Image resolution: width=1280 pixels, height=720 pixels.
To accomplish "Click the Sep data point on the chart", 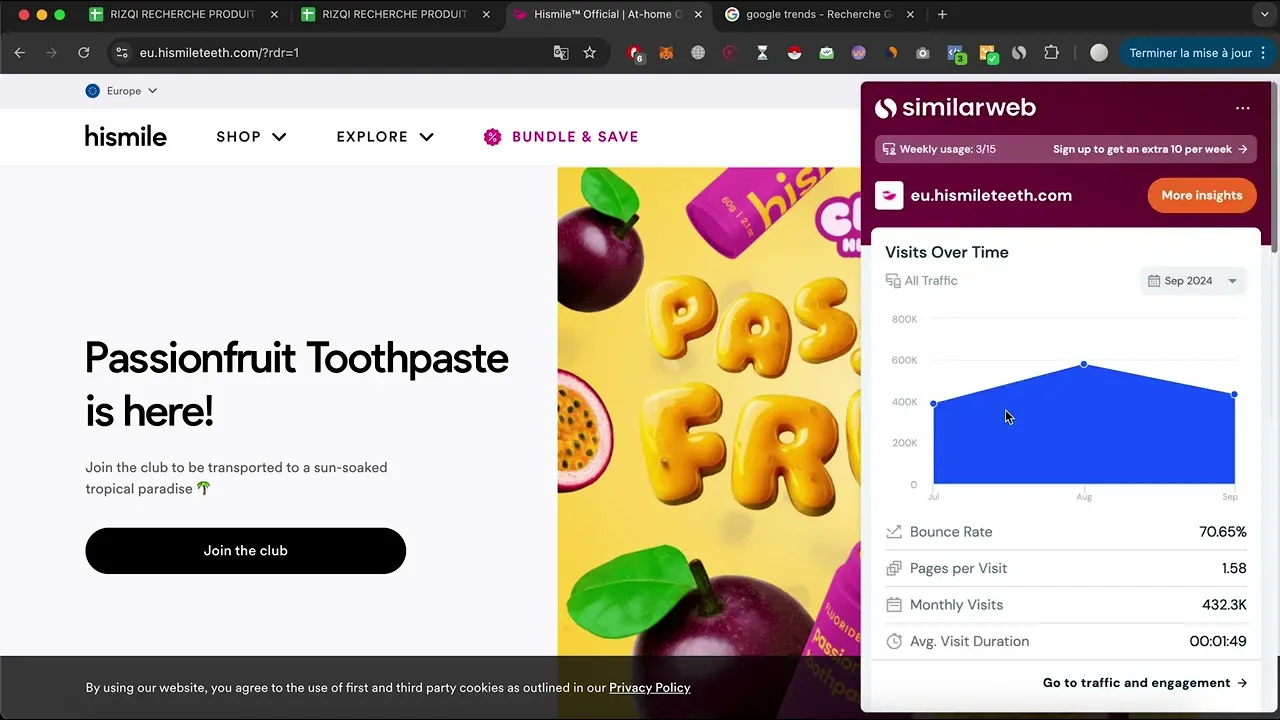I will (1234, 395).
